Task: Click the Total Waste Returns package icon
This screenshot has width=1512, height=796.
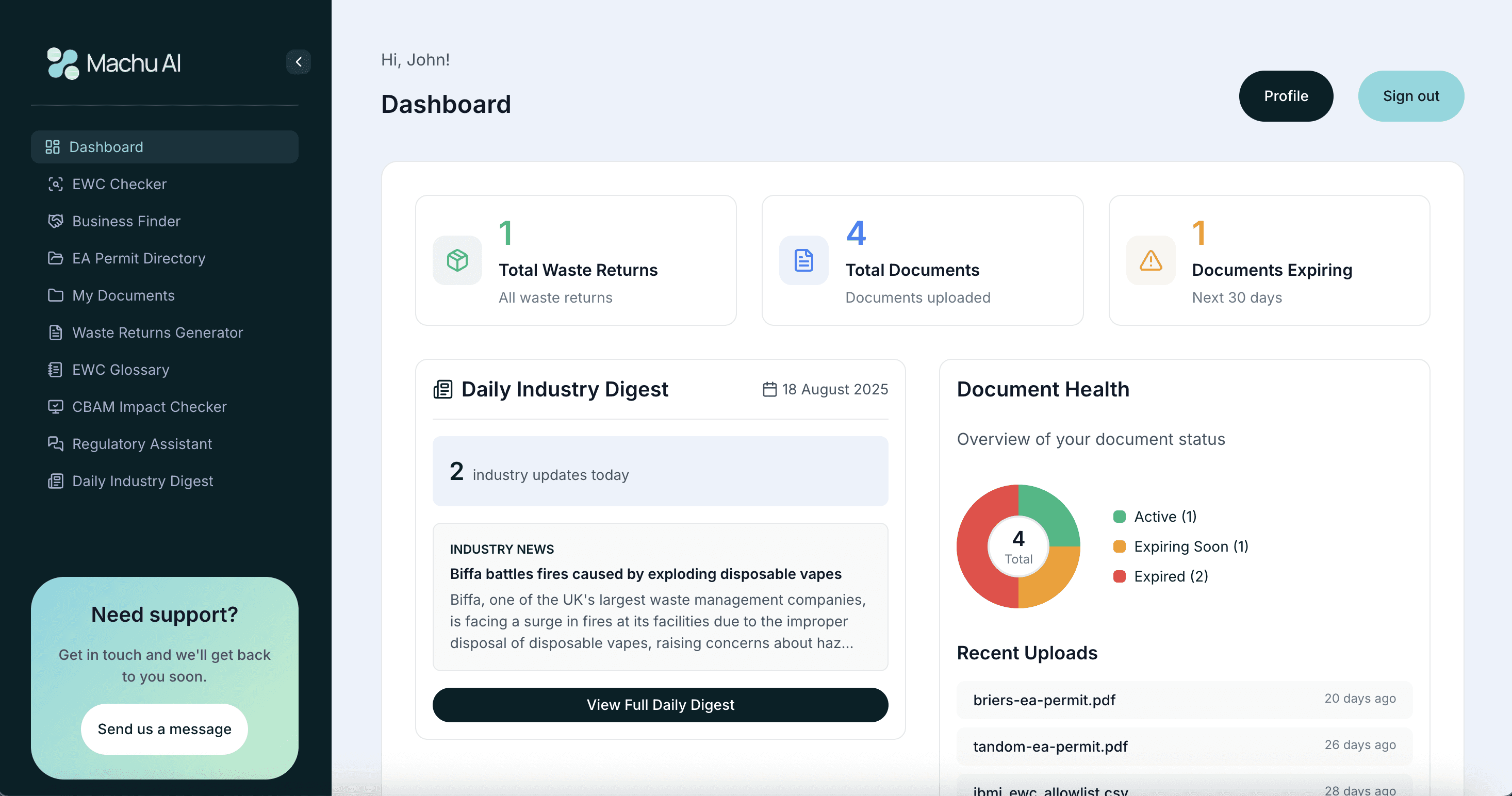Action: click(x=457, y=260)
